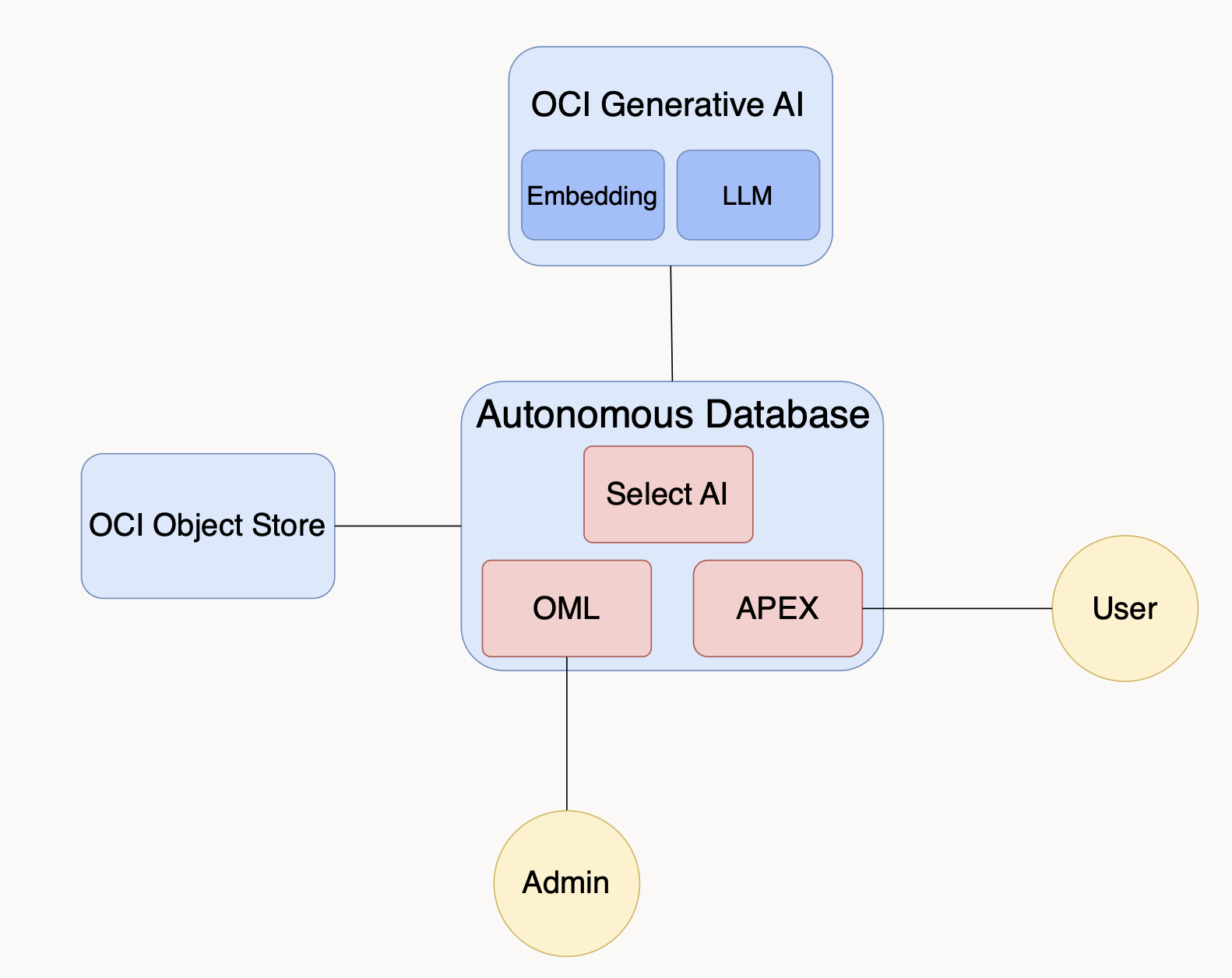Select the Embedding box
1232x978 pixels.
tap(592, 195)
